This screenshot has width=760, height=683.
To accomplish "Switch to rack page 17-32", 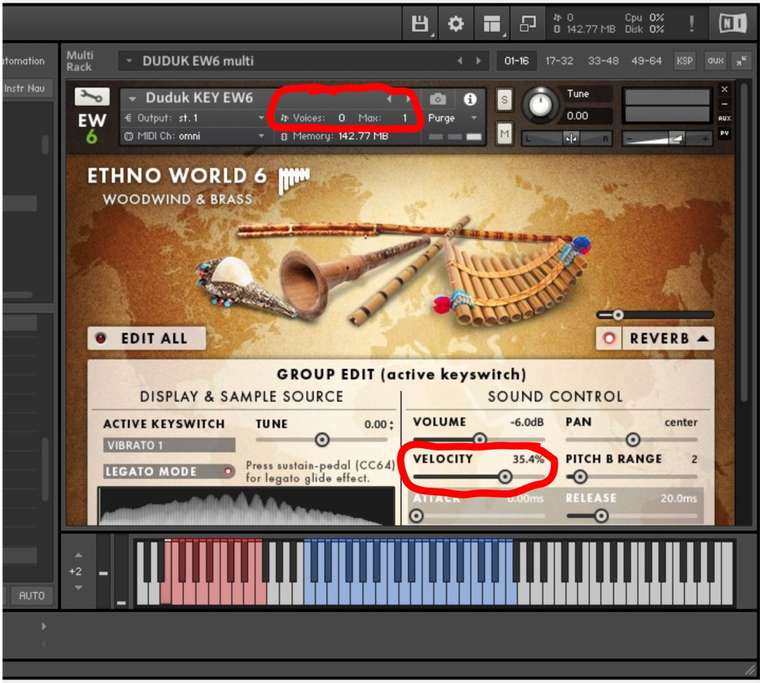I will click(x=559, y=61).
